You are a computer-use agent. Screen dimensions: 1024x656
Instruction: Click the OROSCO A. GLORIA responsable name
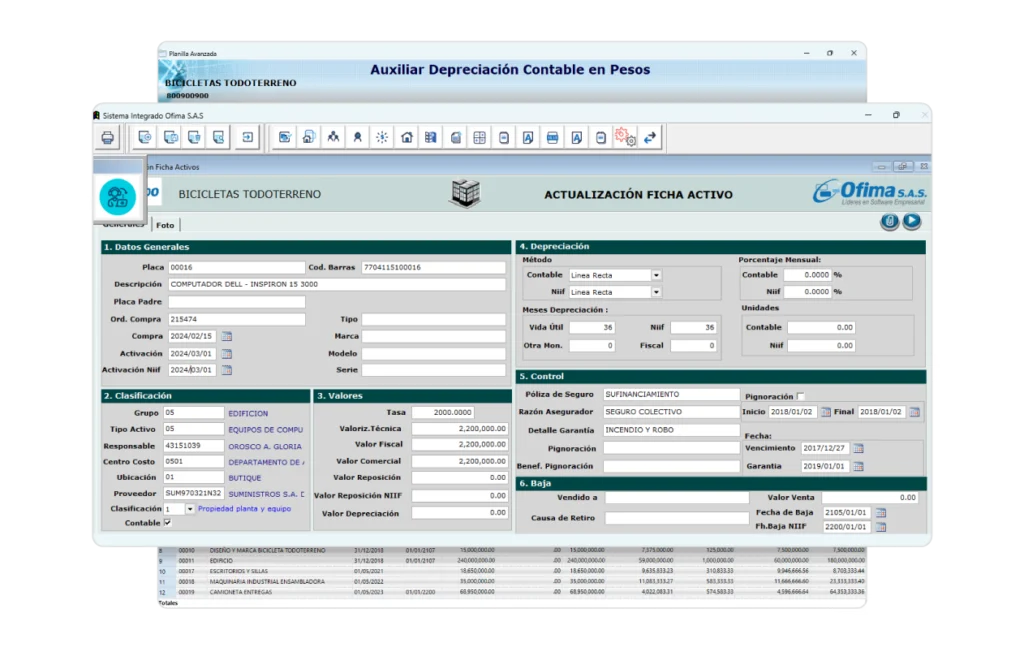265,446
